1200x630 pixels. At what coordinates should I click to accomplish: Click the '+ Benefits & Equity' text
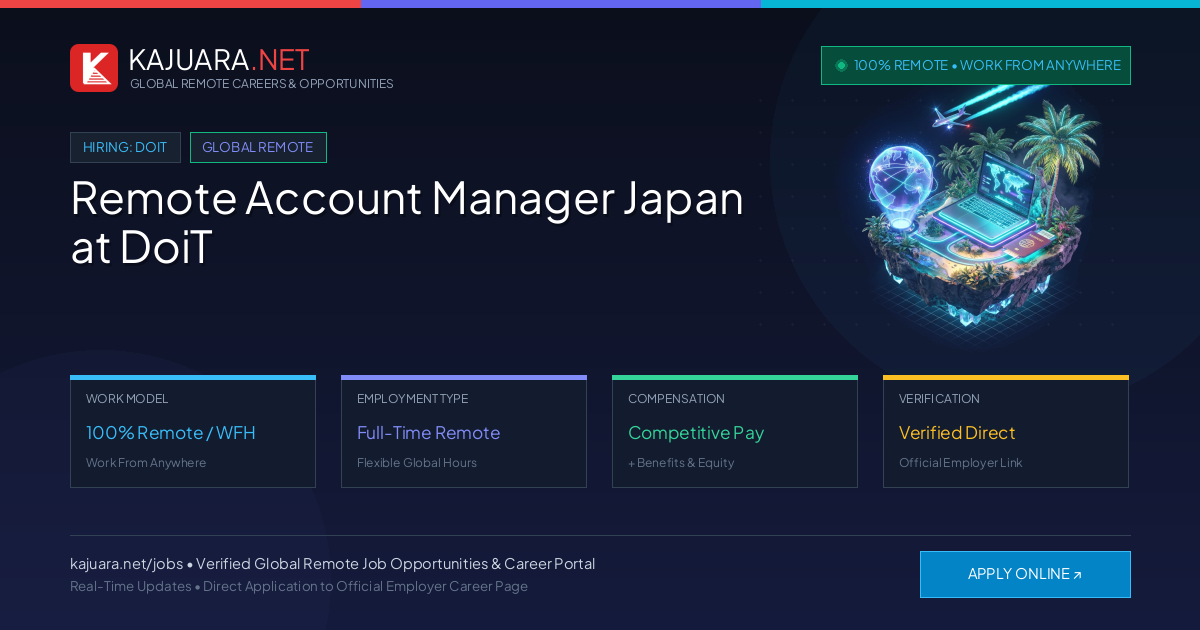[x=681, y=463]
